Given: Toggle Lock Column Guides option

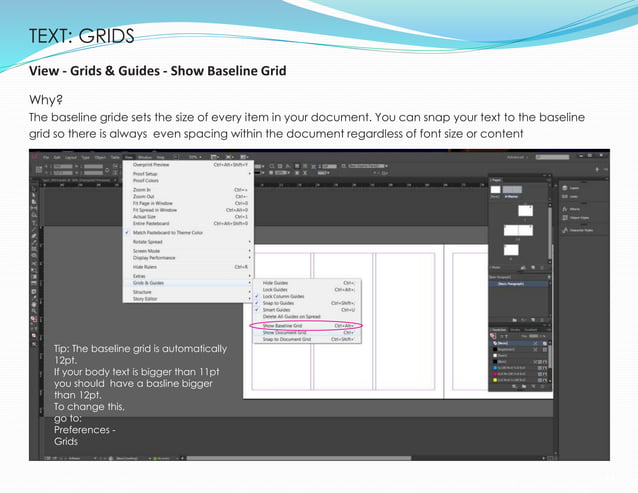Looking at the screenshot, I should [x=307, y=296].
